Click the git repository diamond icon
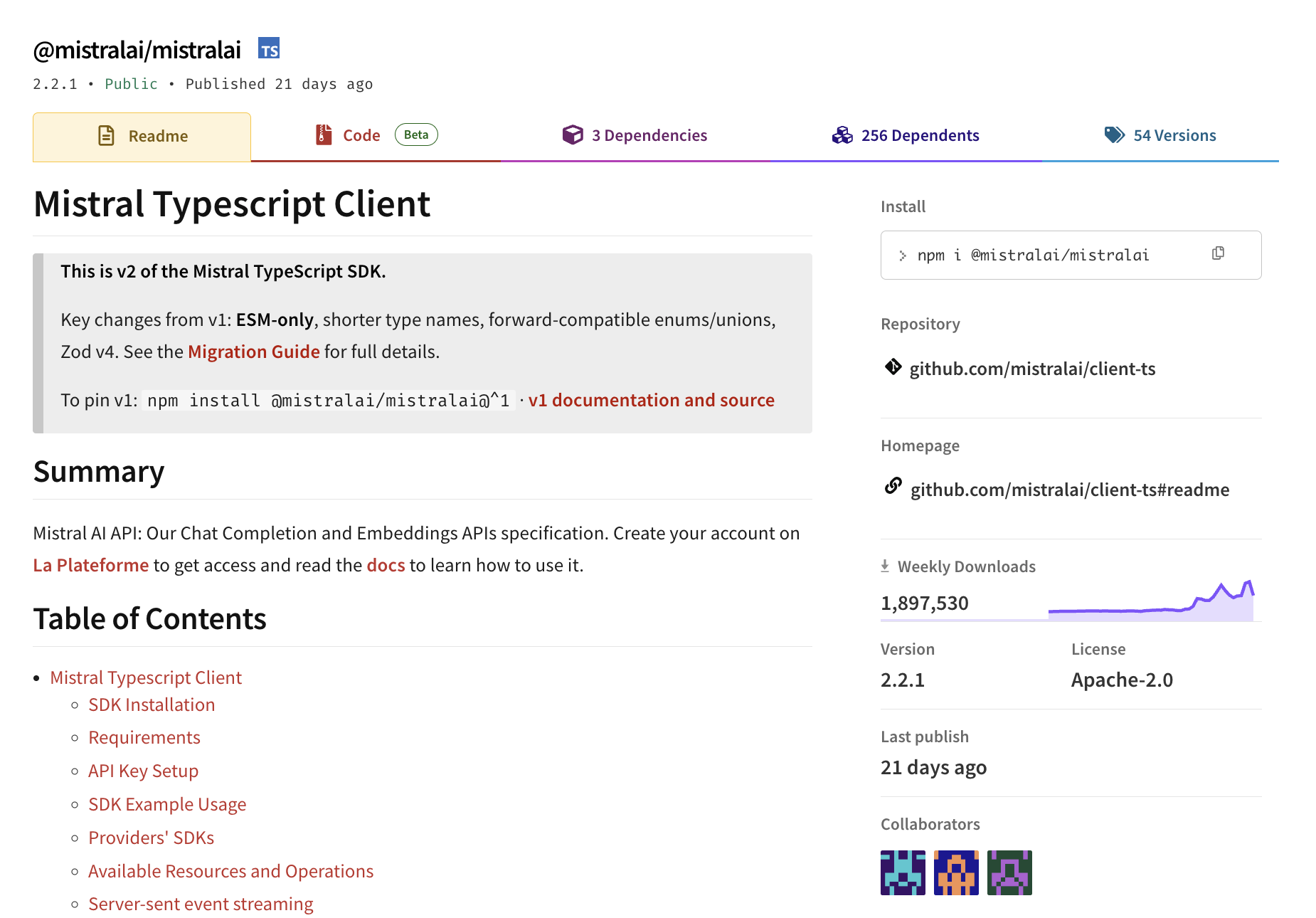The width and height of the screenshot is (1316, 918). pyautogui.click(x=893, y=367)
